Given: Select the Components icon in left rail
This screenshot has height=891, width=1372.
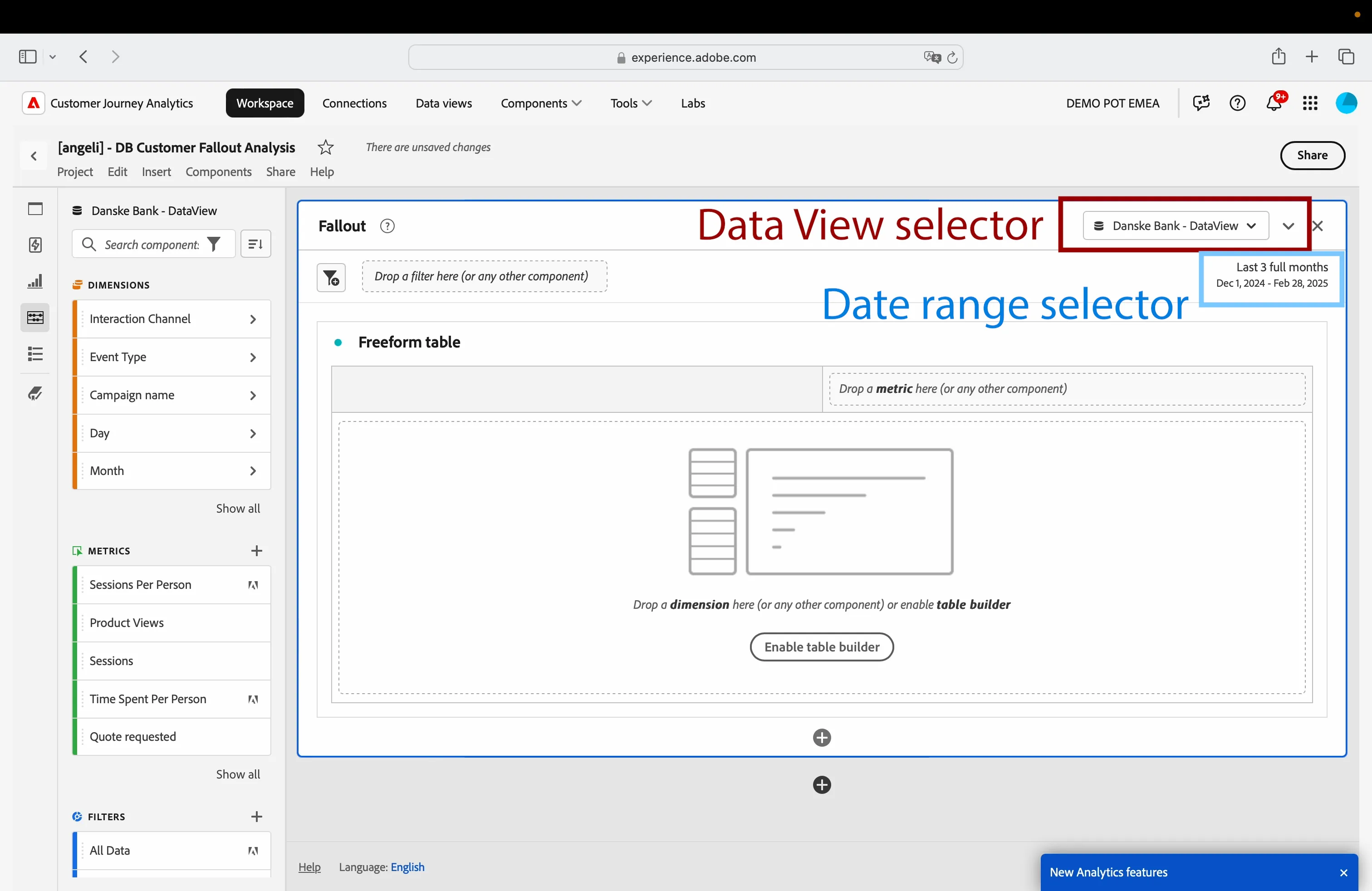Looking at the screenshot, I should [35, 318].
